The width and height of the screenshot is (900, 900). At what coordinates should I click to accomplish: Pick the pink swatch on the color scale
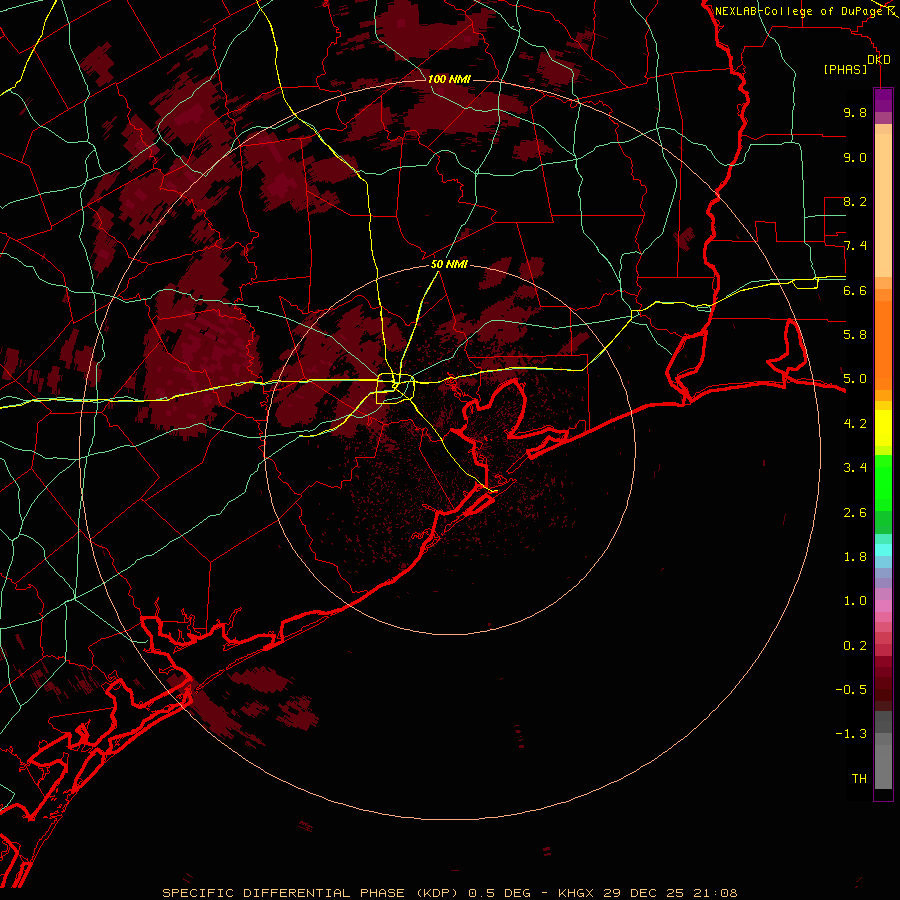pyautogui.click(x=883, y=606)
